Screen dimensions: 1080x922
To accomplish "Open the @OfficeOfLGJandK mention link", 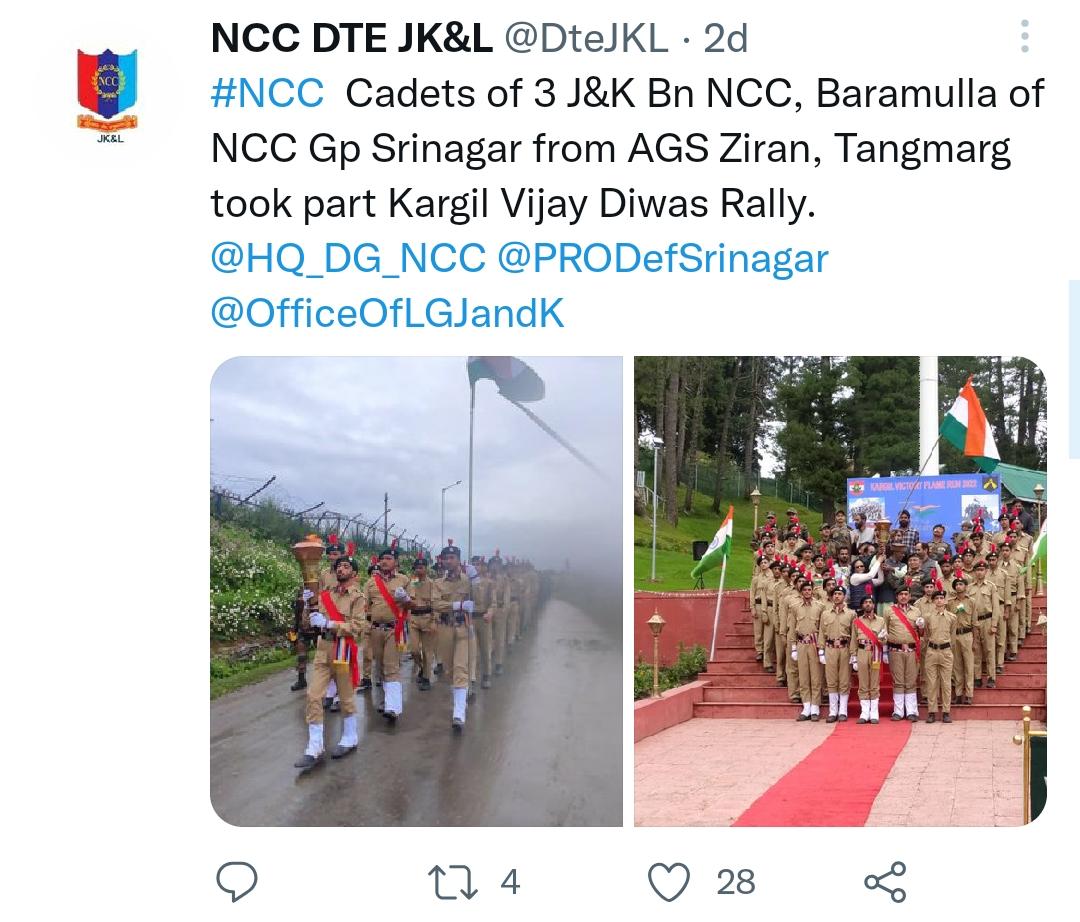I will [388, 313].
